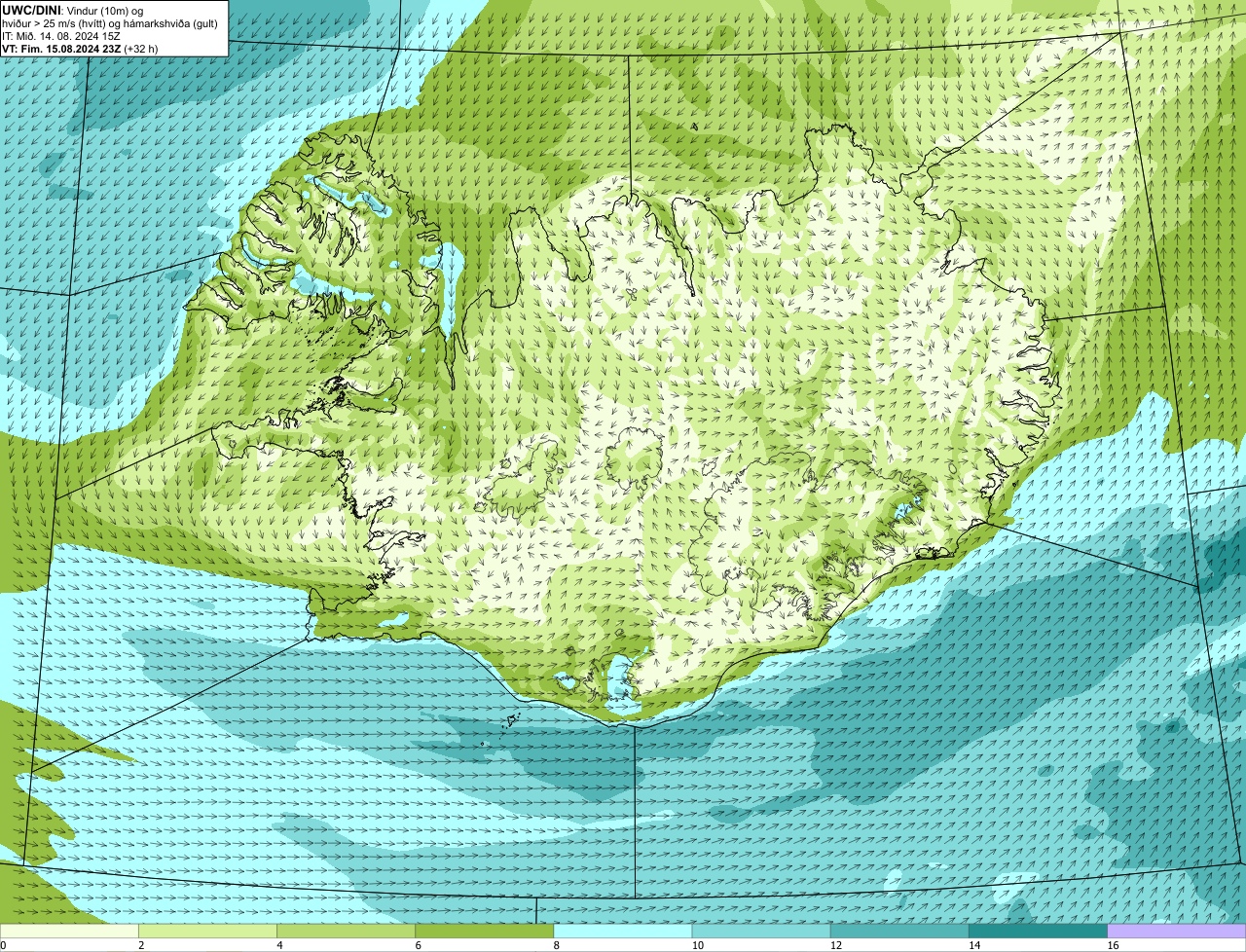Click the legend scale label "6"
This screenshot has width=1246, height=952.
(x=418, y=945)
